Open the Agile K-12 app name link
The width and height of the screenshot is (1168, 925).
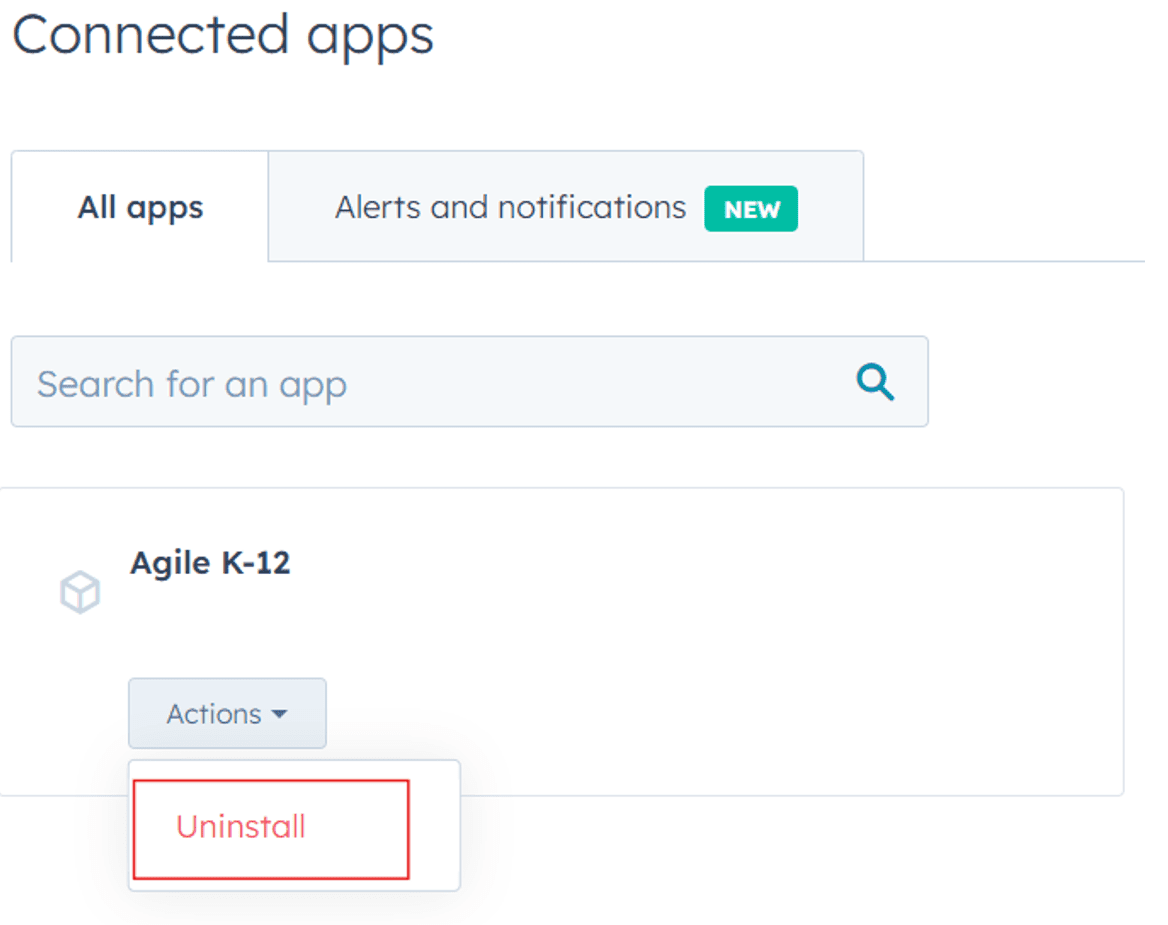click(210, 562)
